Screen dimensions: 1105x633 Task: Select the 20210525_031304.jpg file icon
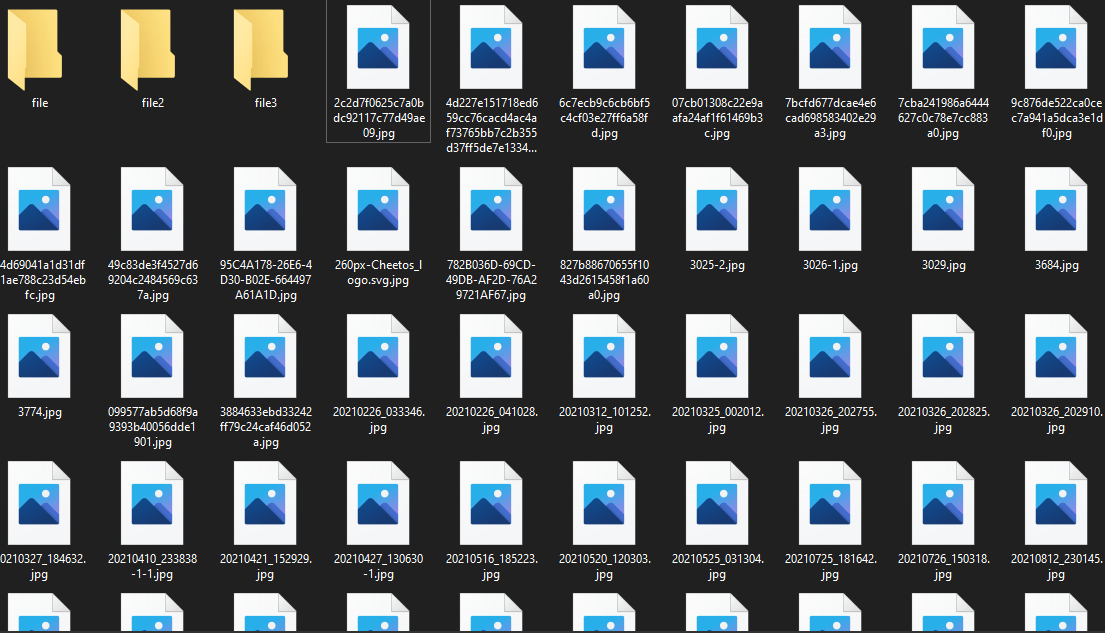point(717,503)
